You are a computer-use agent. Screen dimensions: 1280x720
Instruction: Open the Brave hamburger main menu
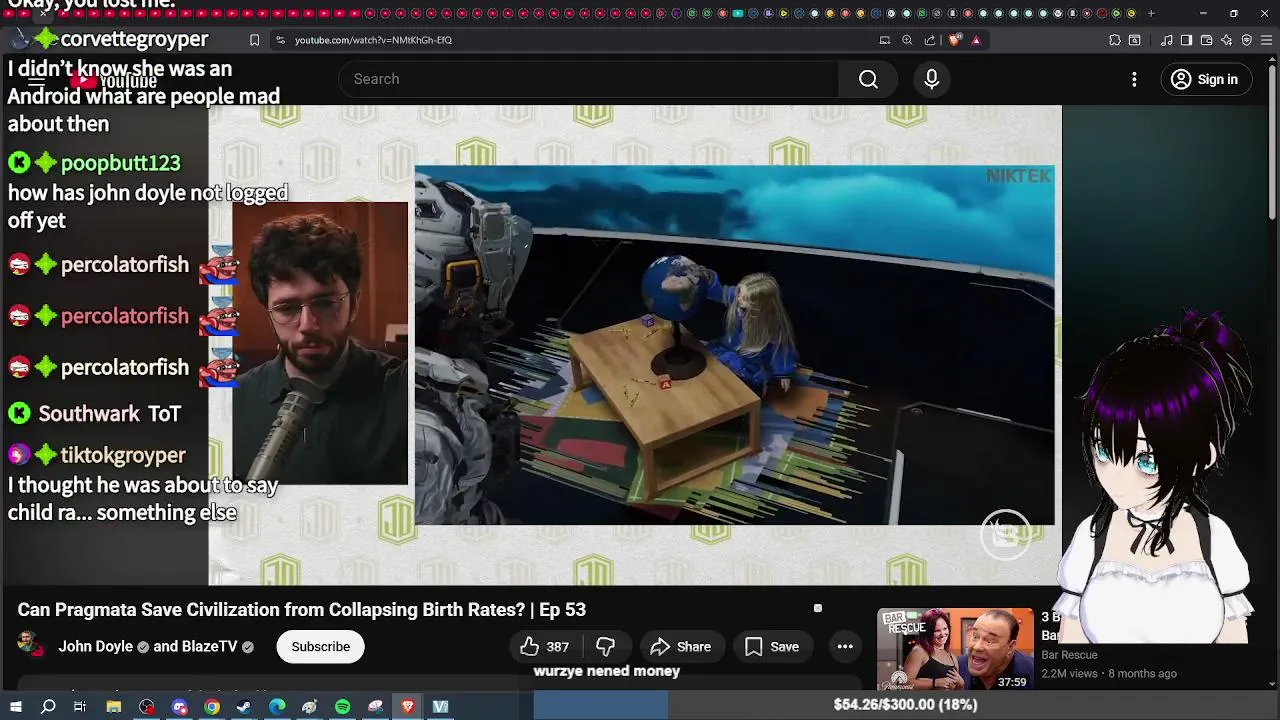click(1267, 40)
